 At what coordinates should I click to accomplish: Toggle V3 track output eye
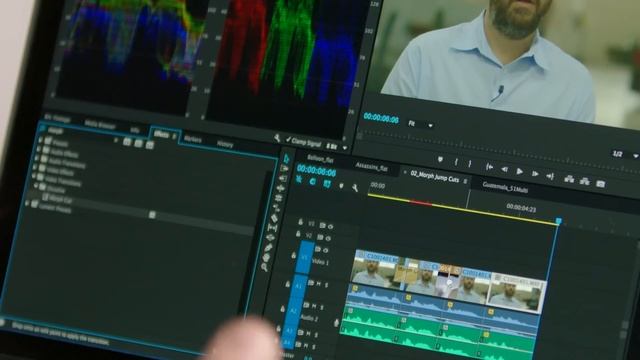(x=330, y=227)
